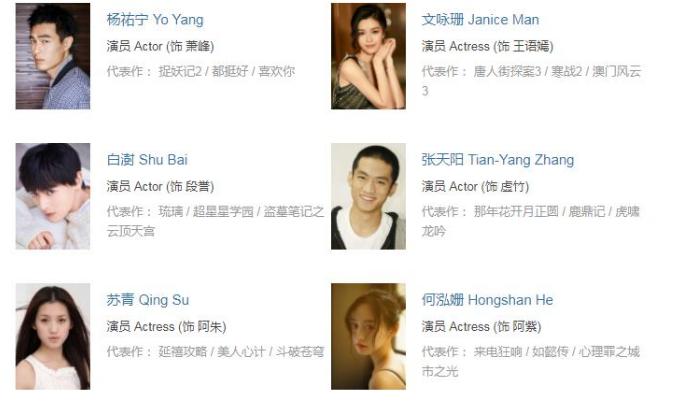677x413 pixels.
Task: Select the role text 演员 Actor (饰 段誉)
Action: [161, 187]
